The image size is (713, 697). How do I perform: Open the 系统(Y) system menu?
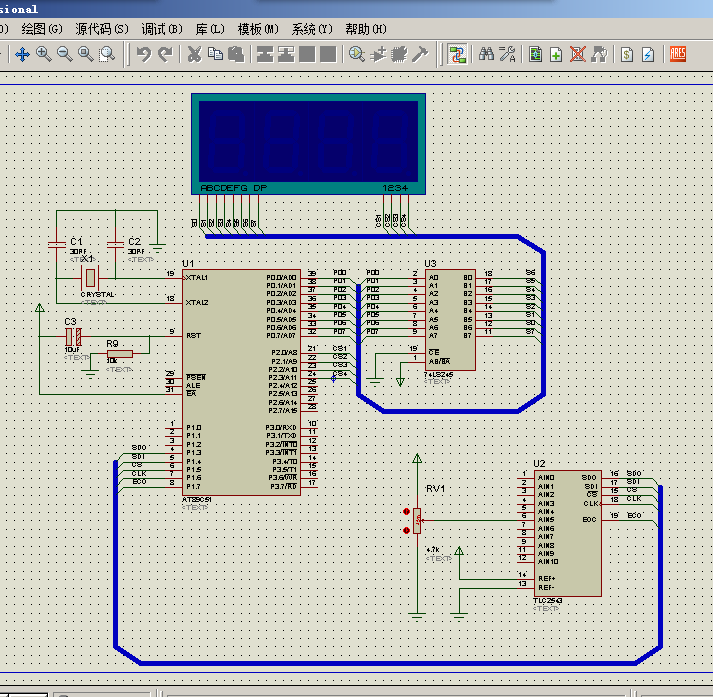point(312,30)
